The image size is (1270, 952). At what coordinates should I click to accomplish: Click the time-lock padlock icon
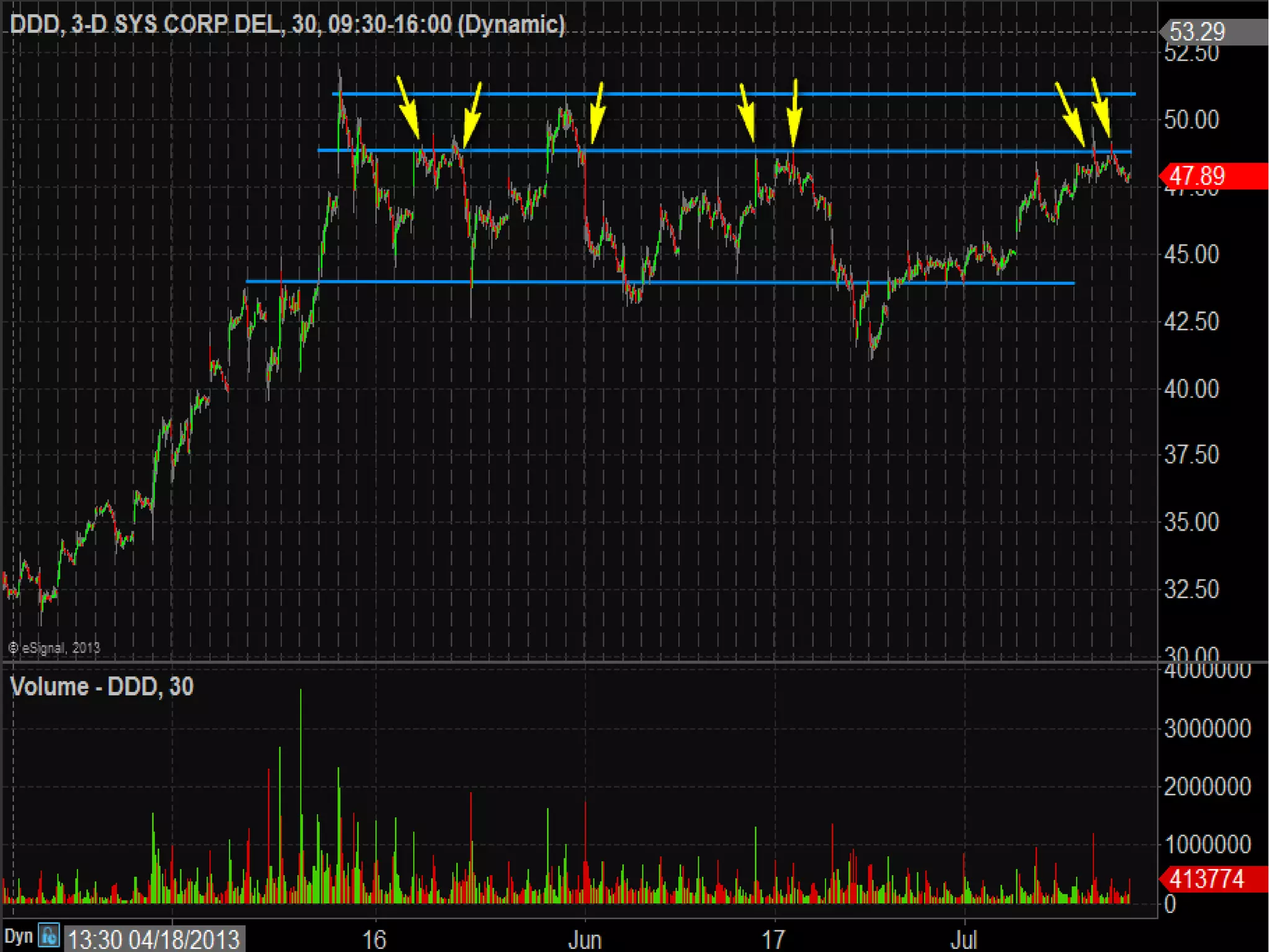(49, 935)
